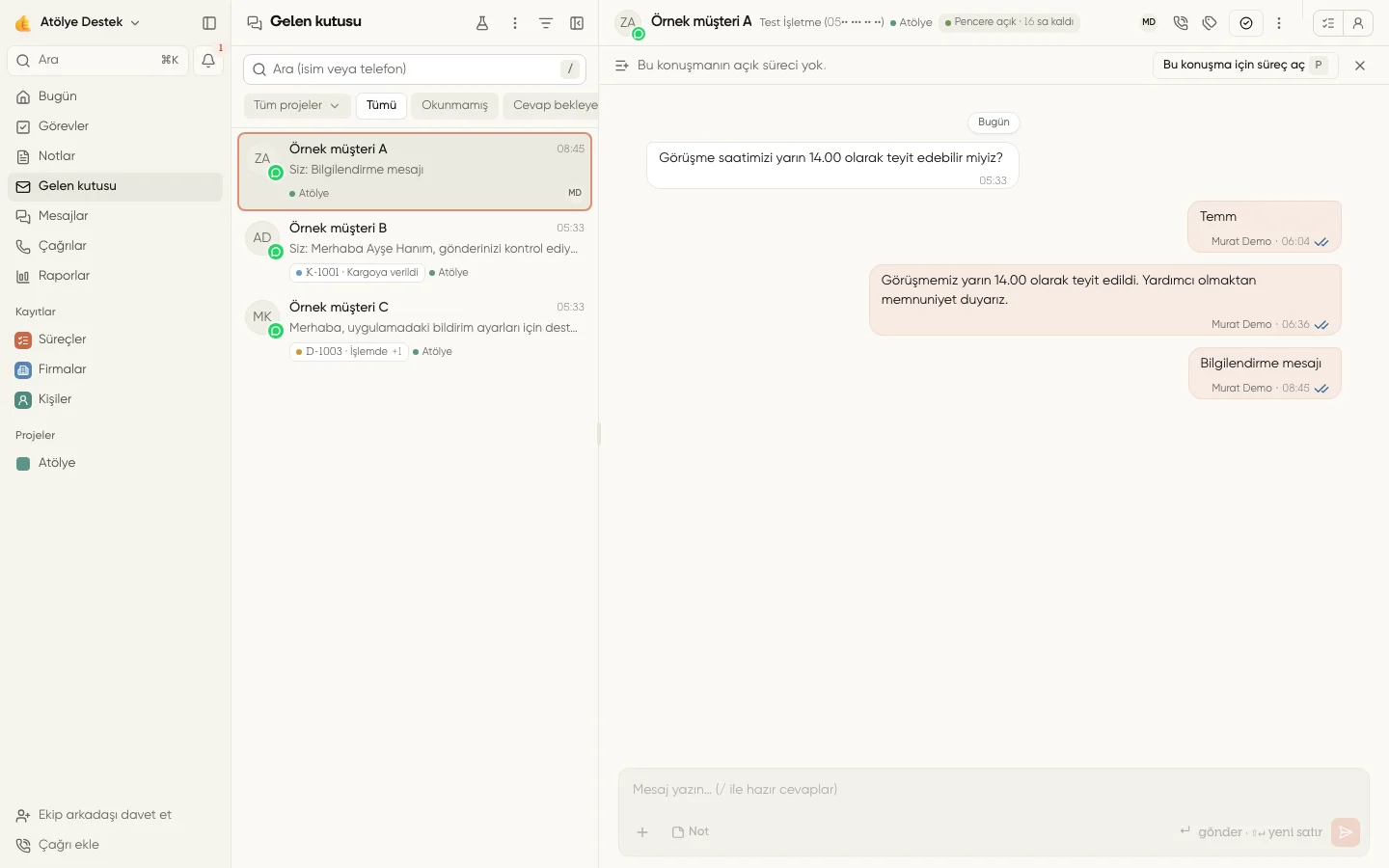Go to Bugün in the sidebar
Image resolution: width=1389 pixels, height=868 pixels.
pyautogui.click(x=115, y=96)
